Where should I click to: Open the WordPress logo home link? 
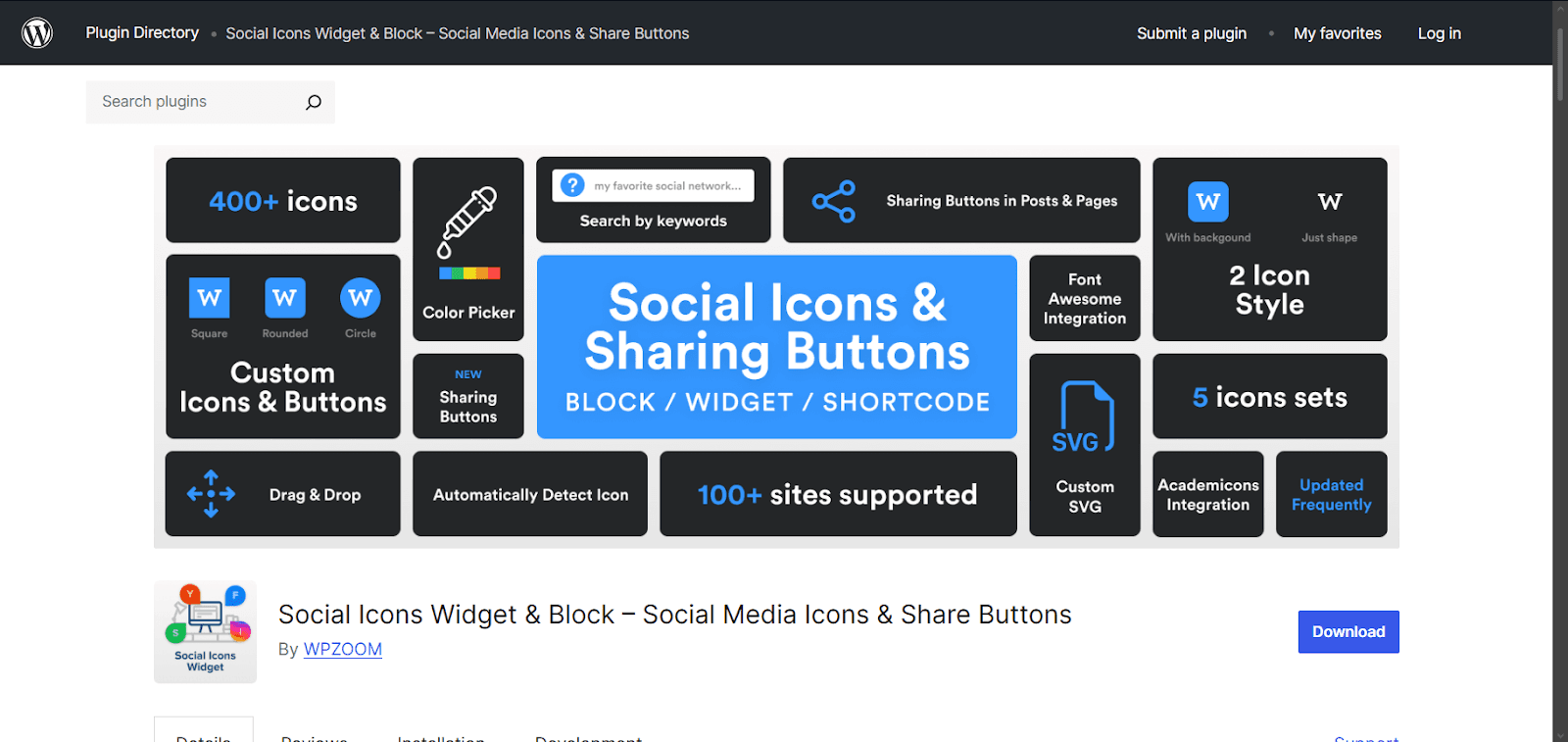(37, 33)
